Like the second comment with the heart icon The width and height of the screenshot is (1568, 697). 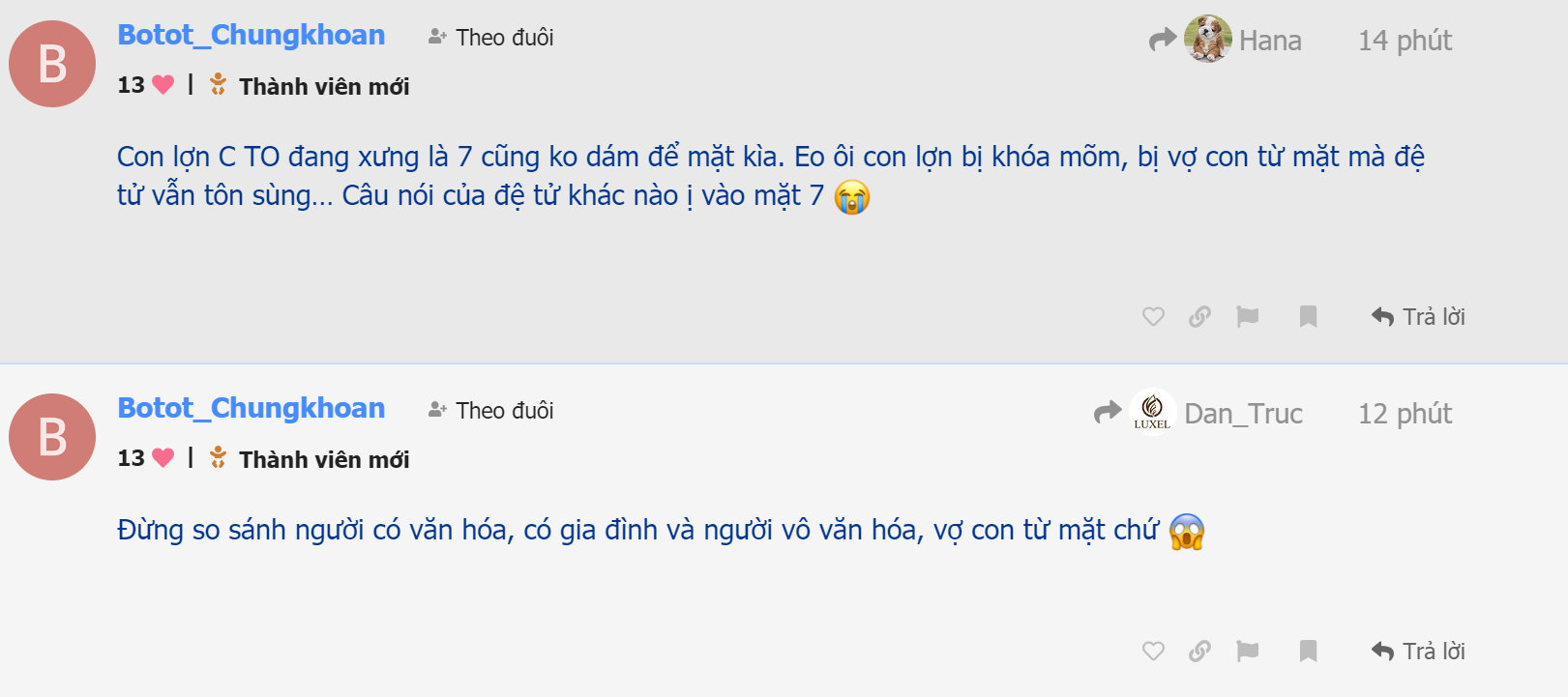1153,652
